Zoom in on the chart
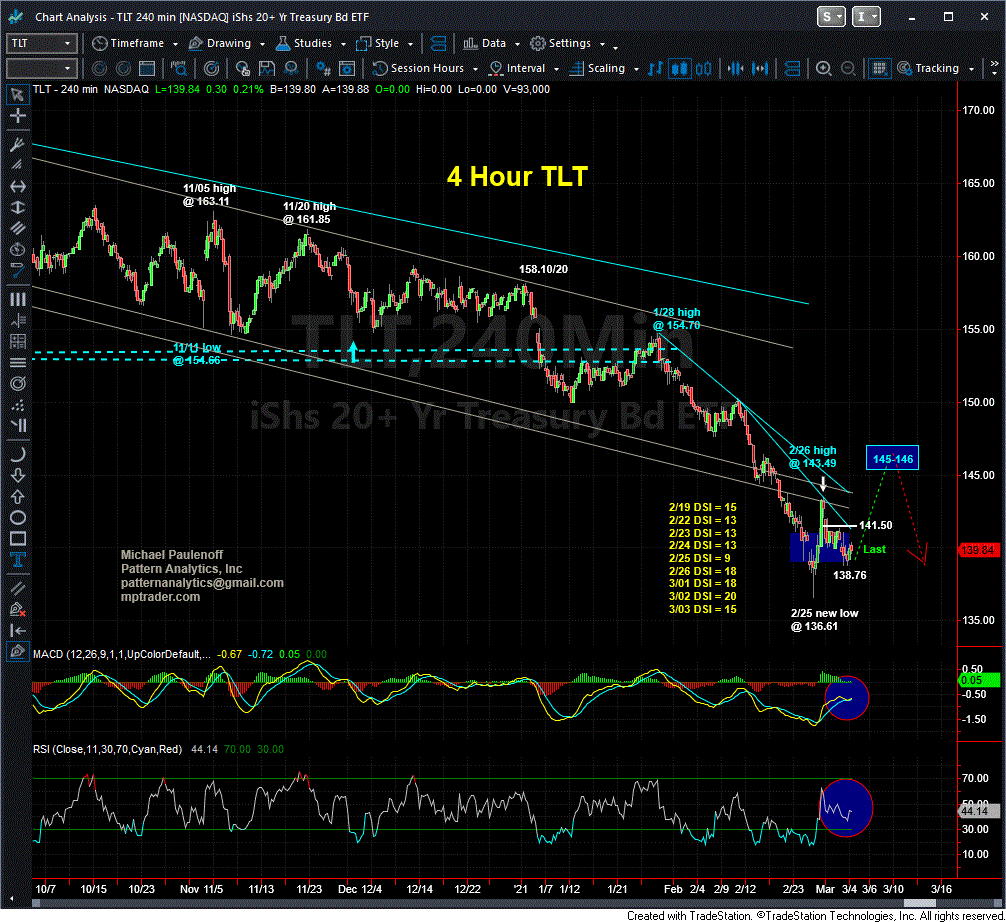Image resolution: width=1006 pixels, height=922 pixels. (823, 69)
